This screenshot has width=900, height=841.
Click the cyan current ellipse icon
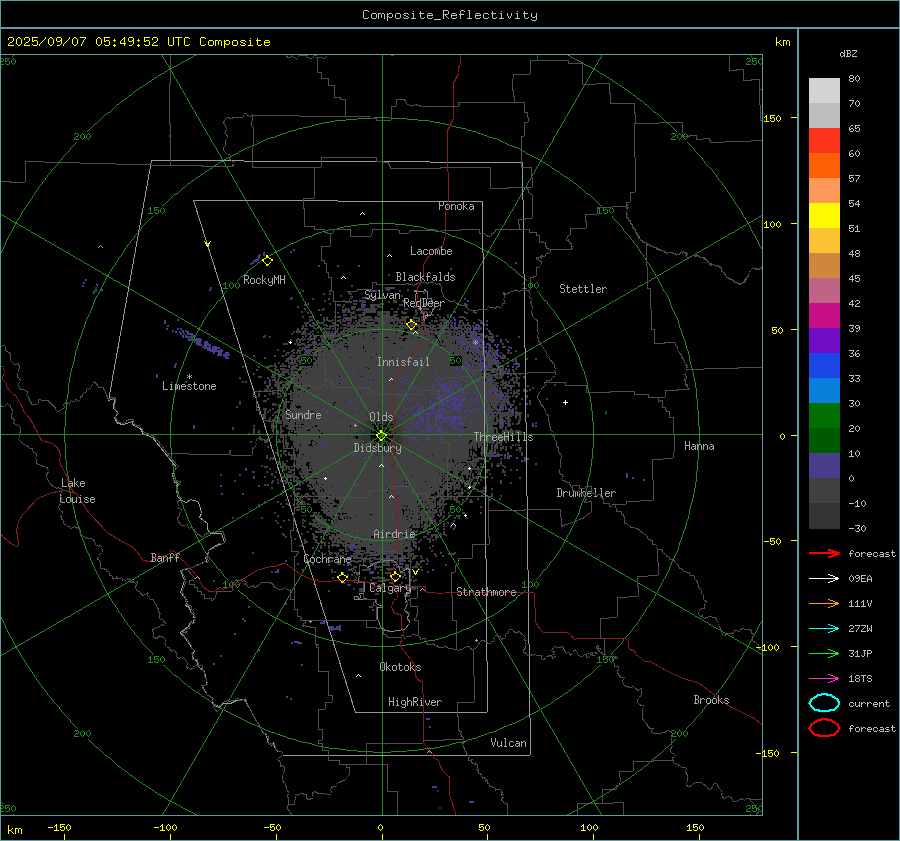pos(824,703)
